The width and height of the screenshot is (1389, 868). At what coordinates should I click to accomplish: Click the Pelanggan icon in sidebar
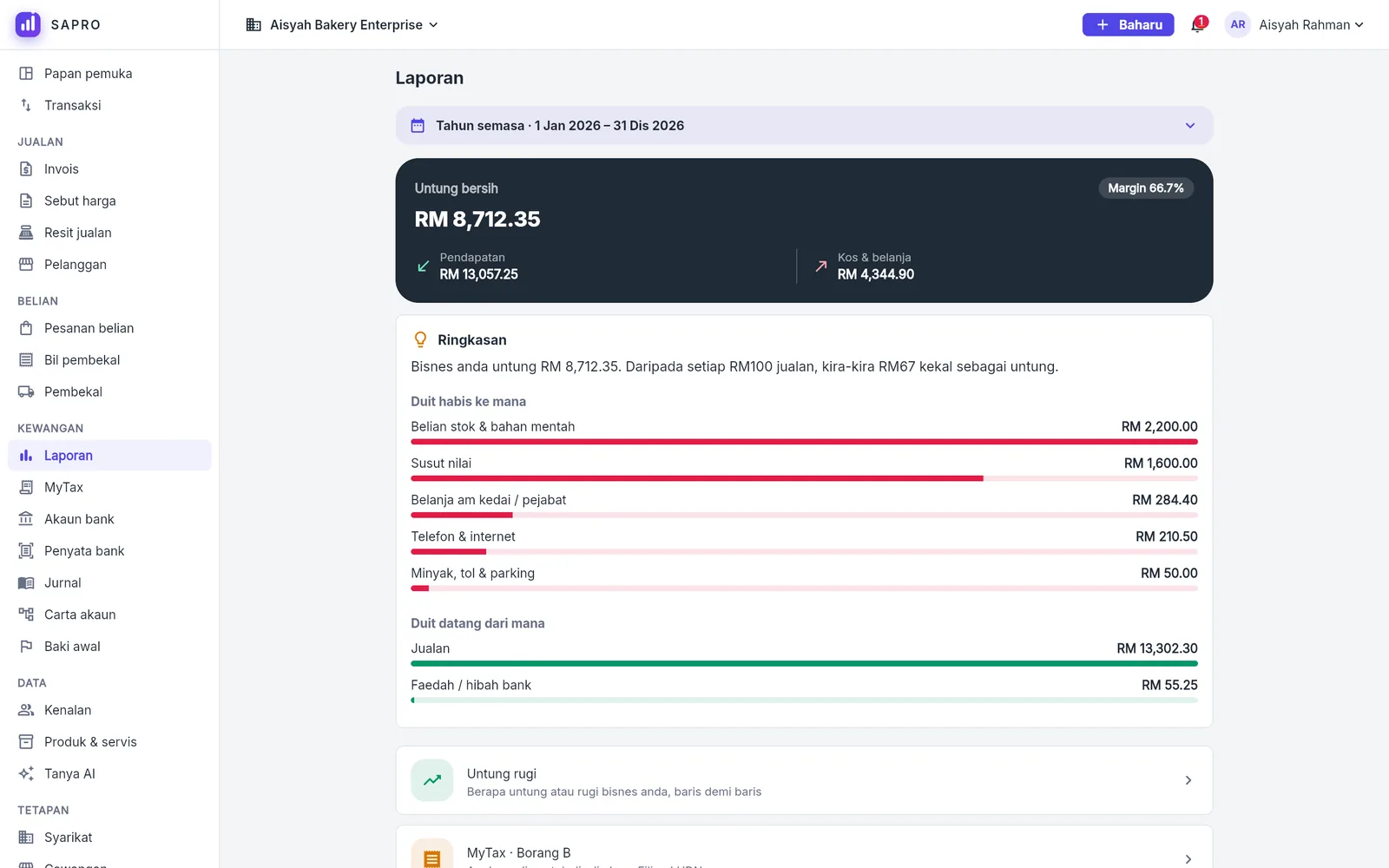coord(26,265)
